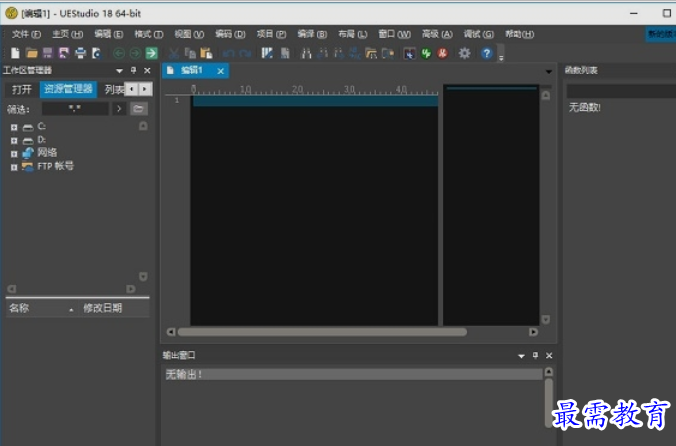Open print preview icon
Screen dimensions: 676x446
coord(97,53)
